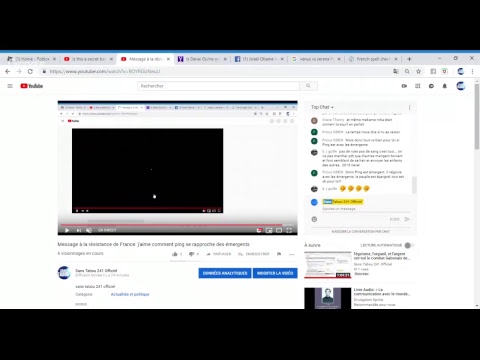
Task: Click the search magnifier button on YouTube
Action: coord(308,86)
